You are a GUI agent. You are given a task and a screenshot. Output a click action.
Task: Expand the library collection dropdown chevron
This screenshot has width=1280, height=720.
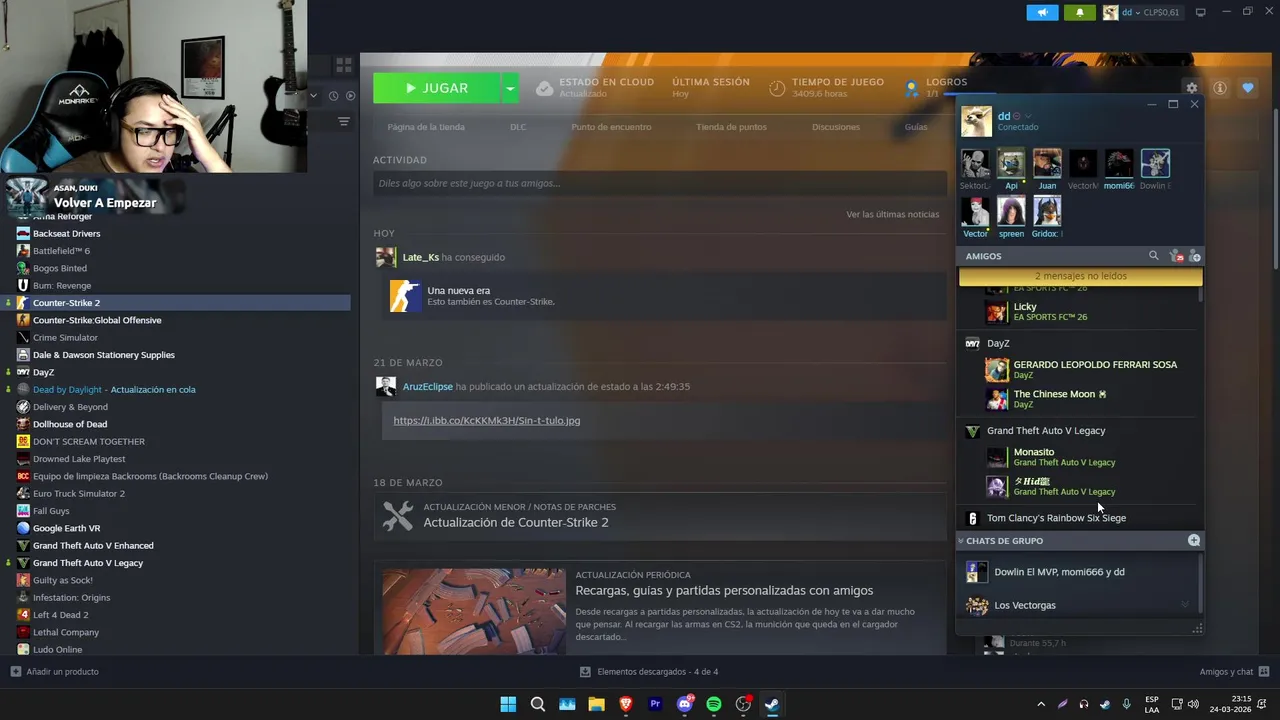[313, 96]
